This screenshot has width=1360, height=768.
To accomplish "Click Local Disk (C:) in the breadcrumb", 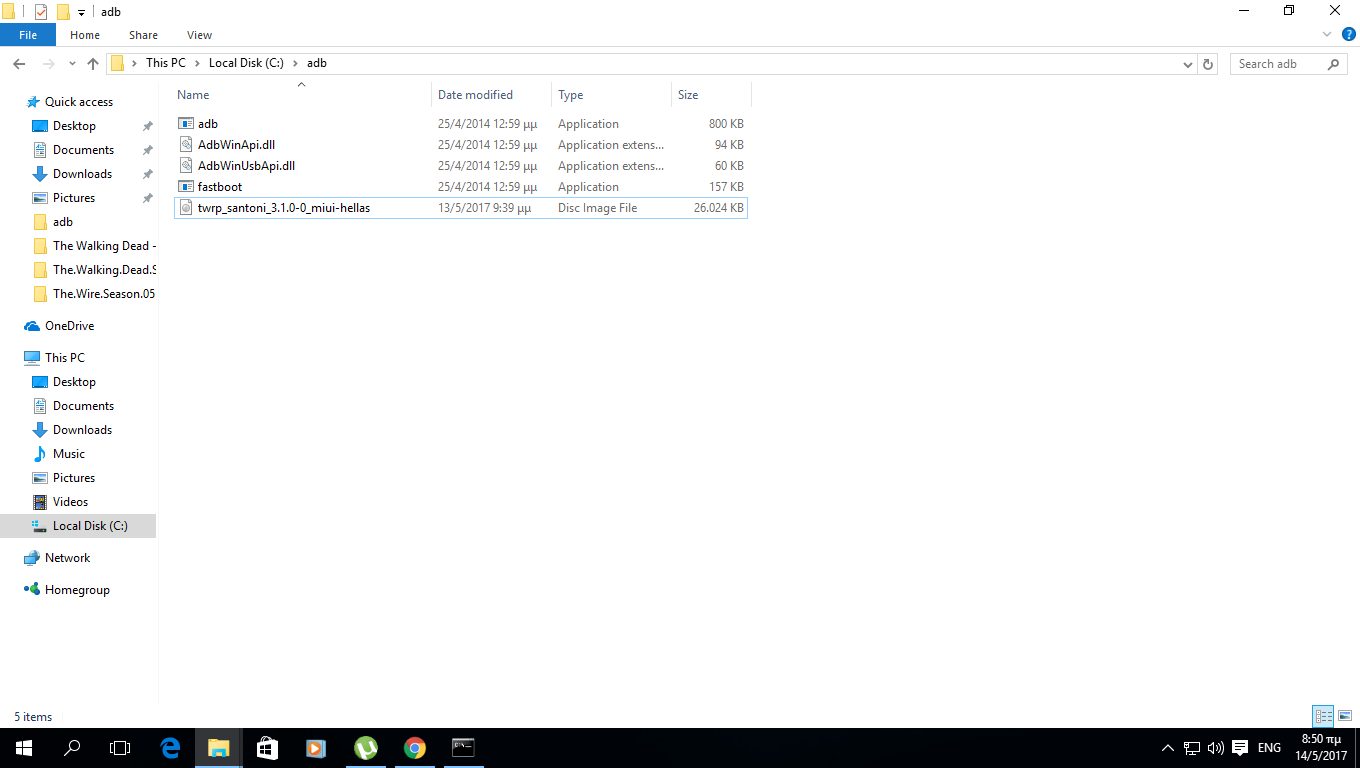I will tap(246, 63).
